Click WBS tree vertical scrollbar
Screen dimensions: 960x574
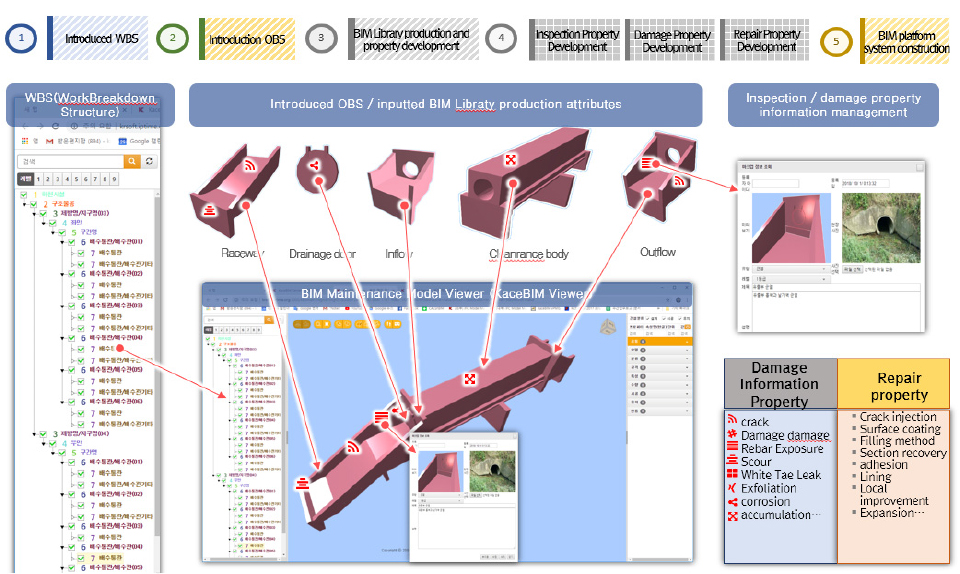pyautogui.click(x=157, y=367)
